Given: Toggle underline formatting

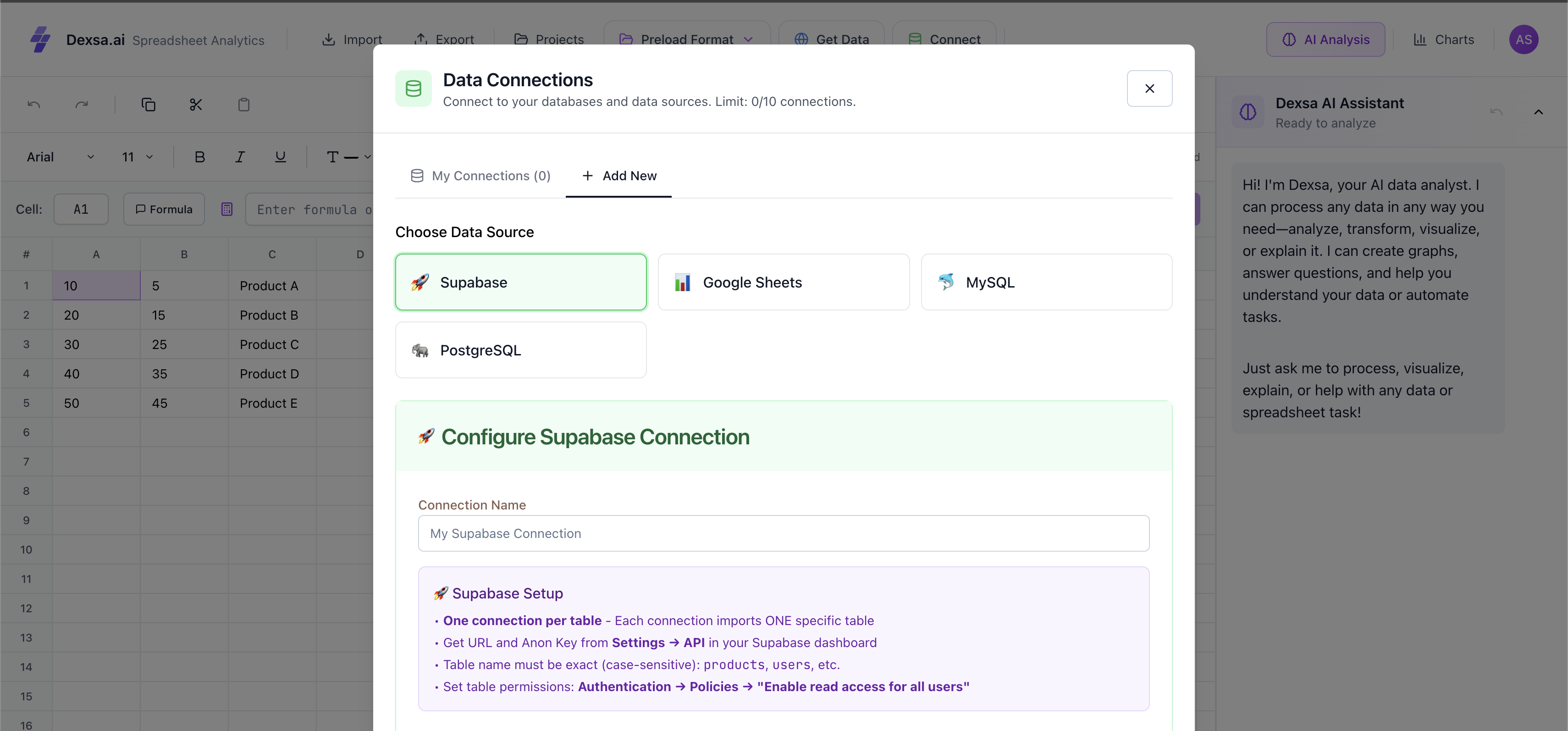Looking at the screenshot, I should tap(281, 157).
